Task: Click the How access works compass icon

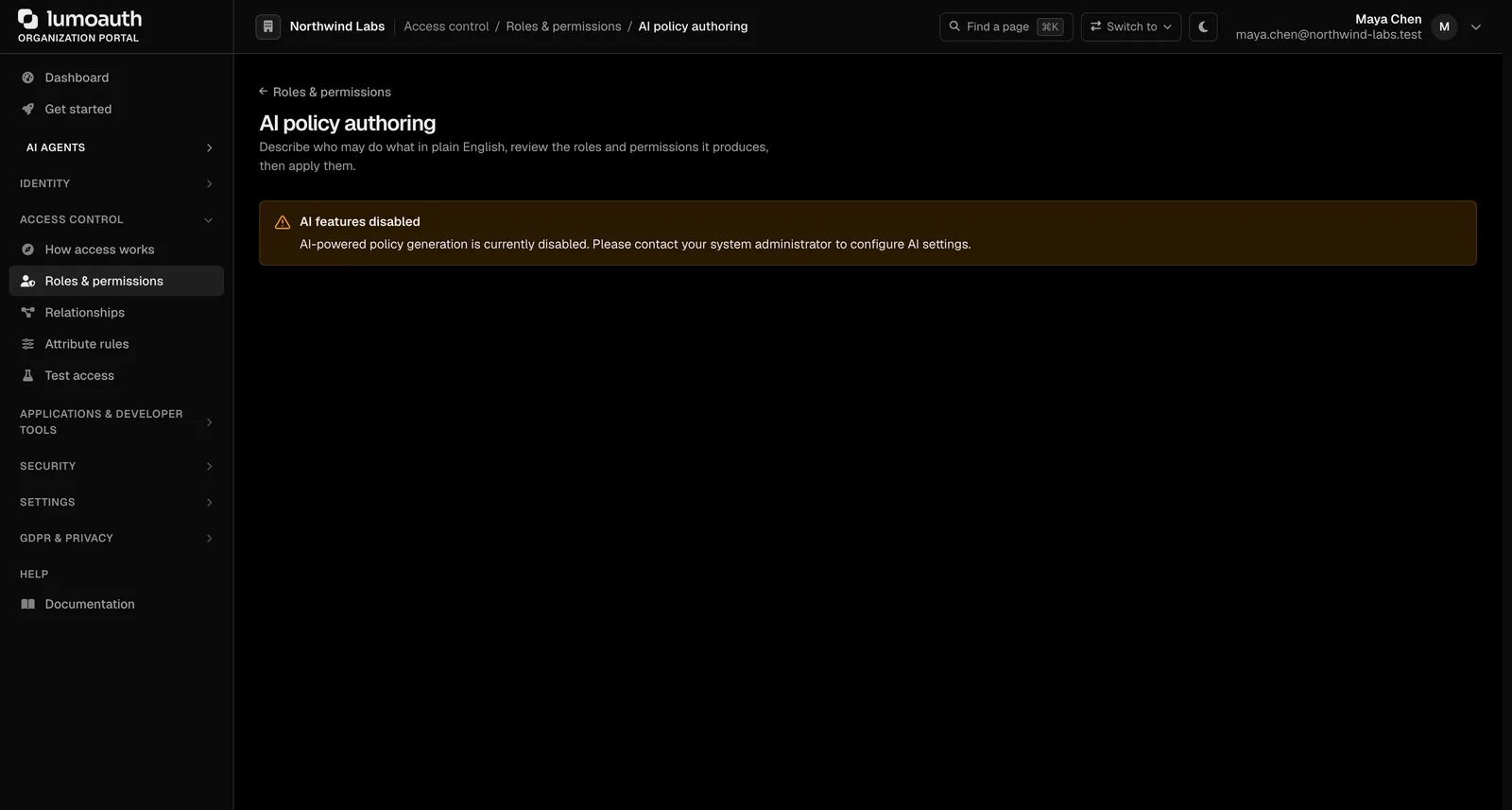Action: coord(28,250)
